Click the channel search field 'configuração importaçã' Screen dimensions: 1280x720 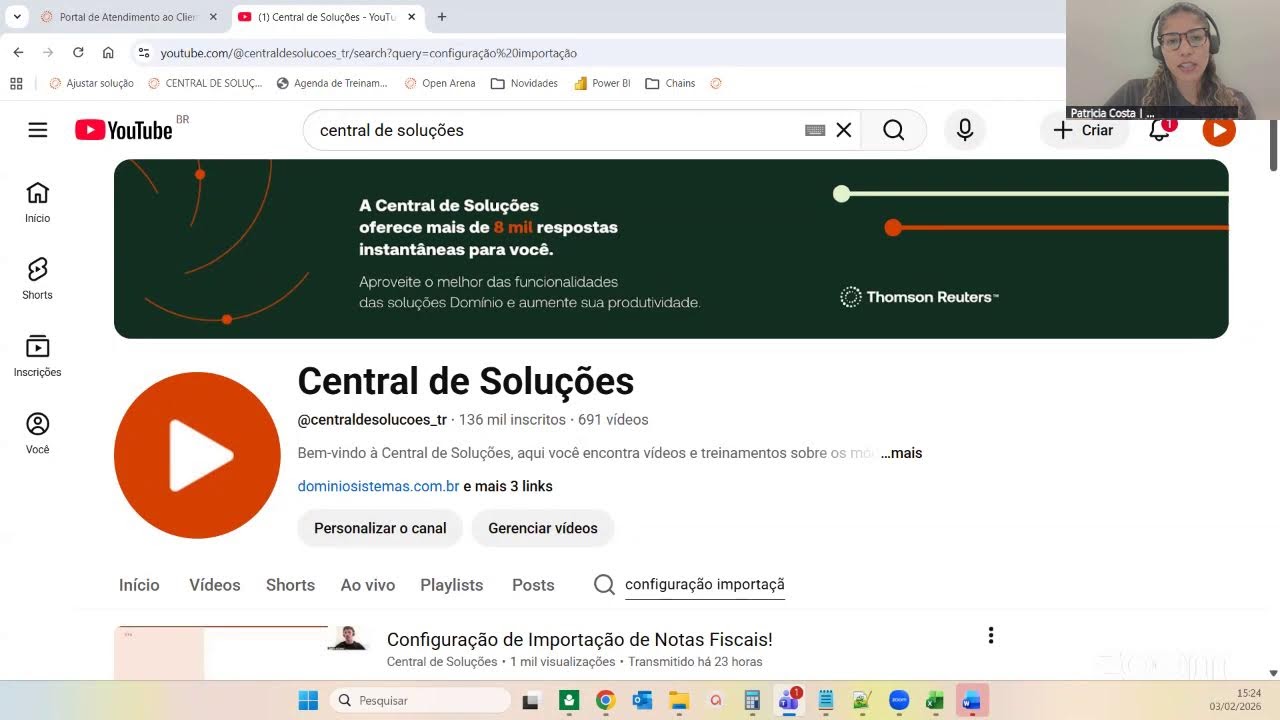(705, 584)
